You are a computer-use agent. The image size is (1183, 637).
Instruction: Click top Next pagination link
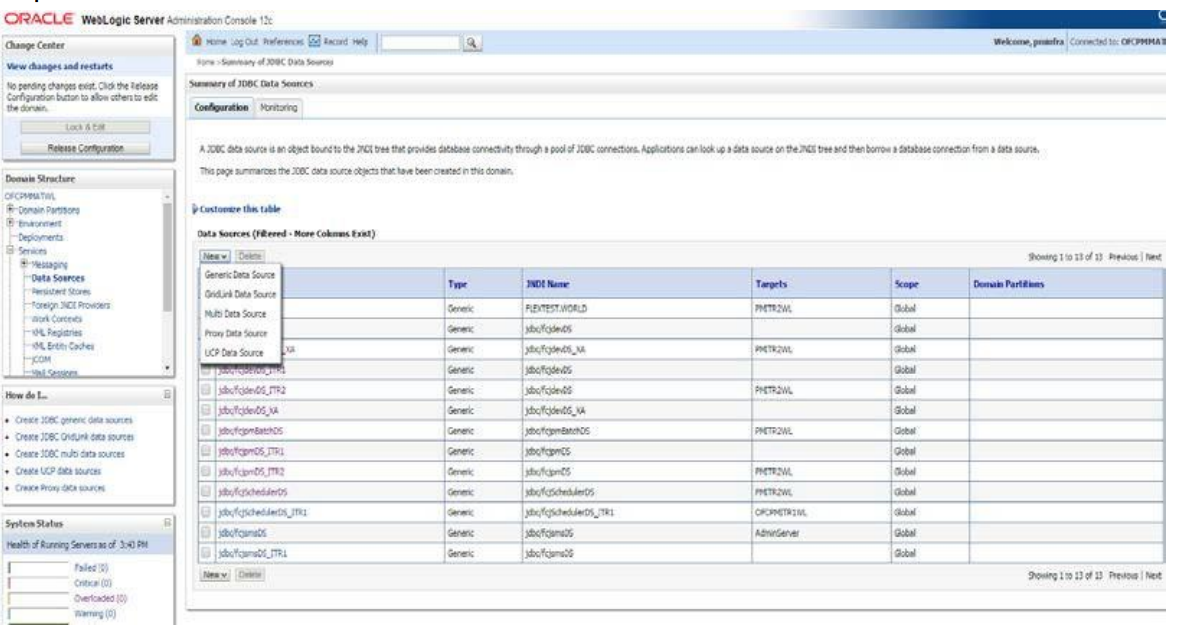tap(1154, 257)
